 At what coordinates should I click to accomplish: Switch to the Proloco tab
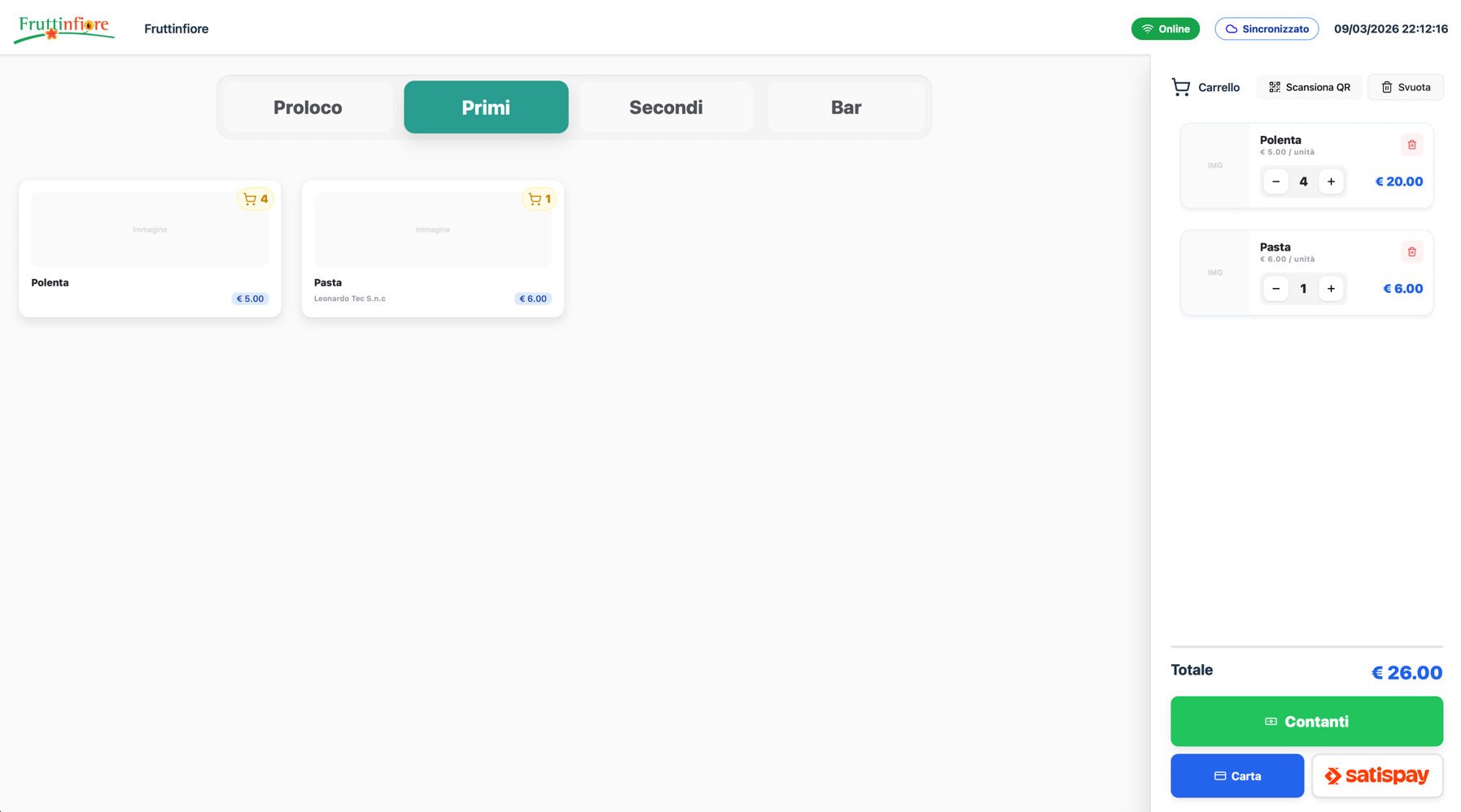click(308, 107)
